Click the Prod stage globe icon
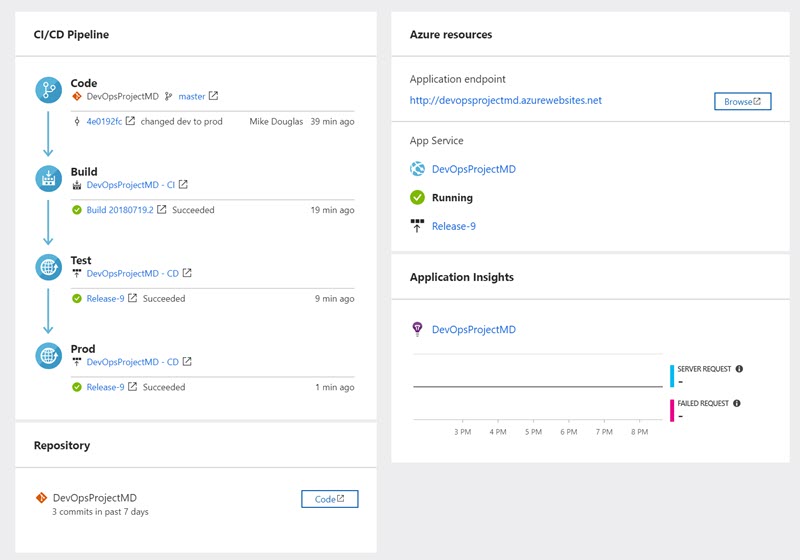 point(48,355)
